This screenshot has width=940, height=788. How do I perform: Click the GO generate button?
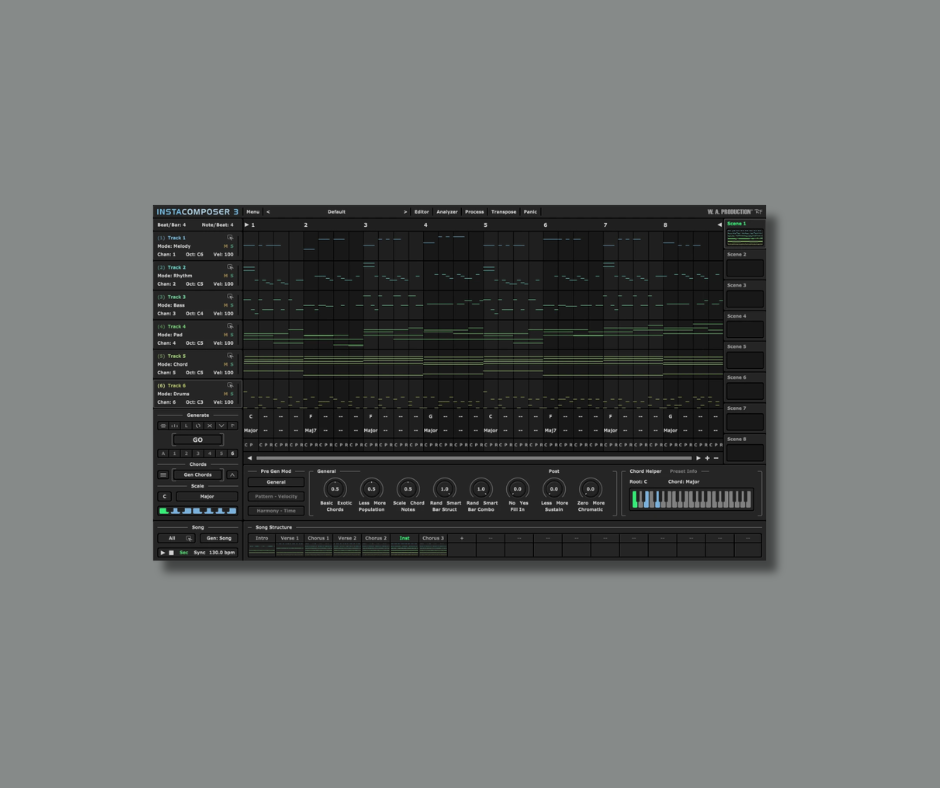(198, 440)
